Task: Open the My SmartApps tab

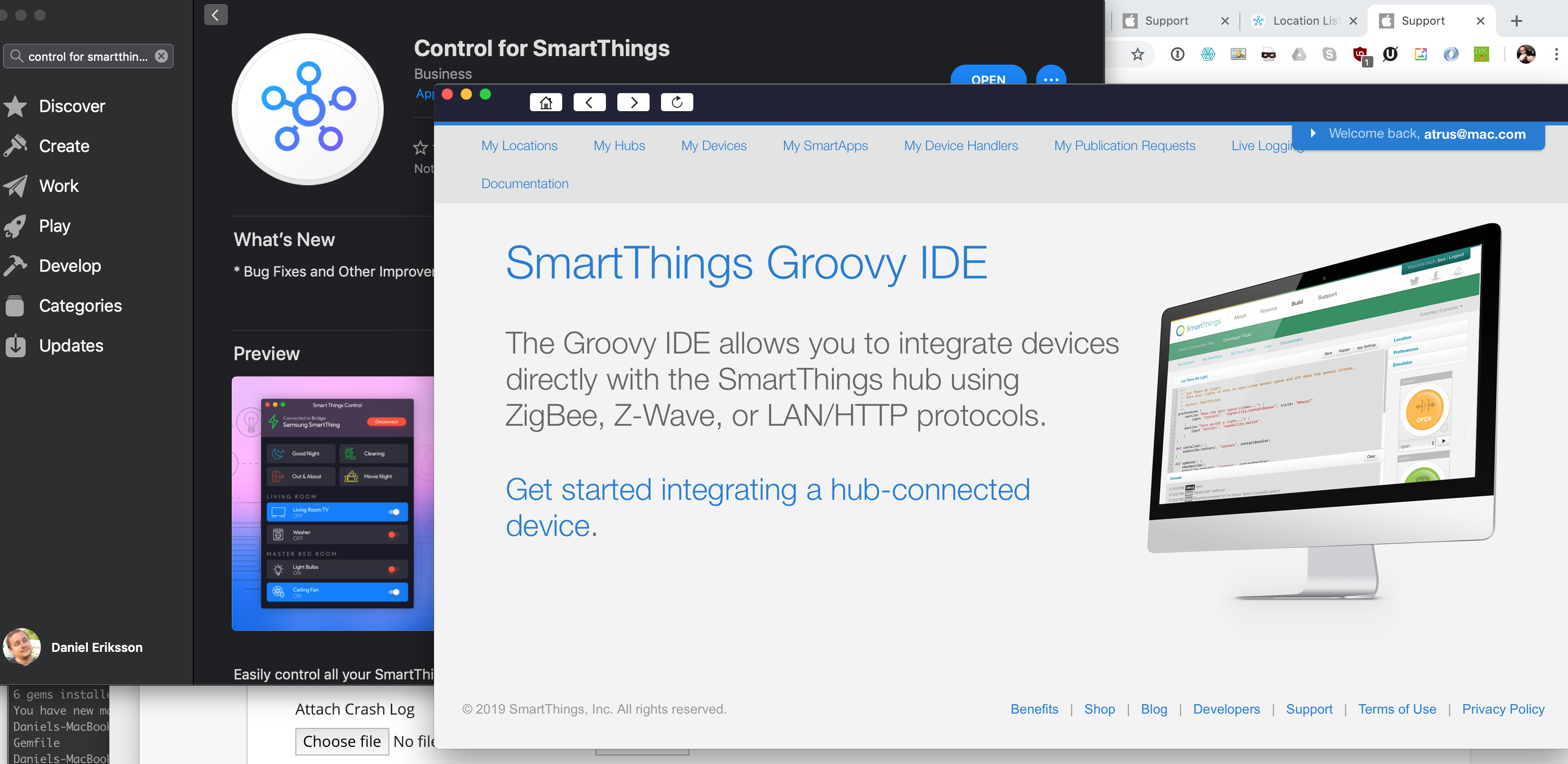Action: click(825, 145)
